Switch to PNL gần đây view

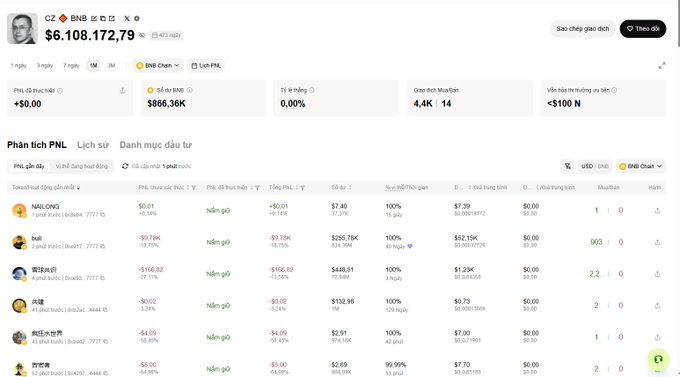29,166
